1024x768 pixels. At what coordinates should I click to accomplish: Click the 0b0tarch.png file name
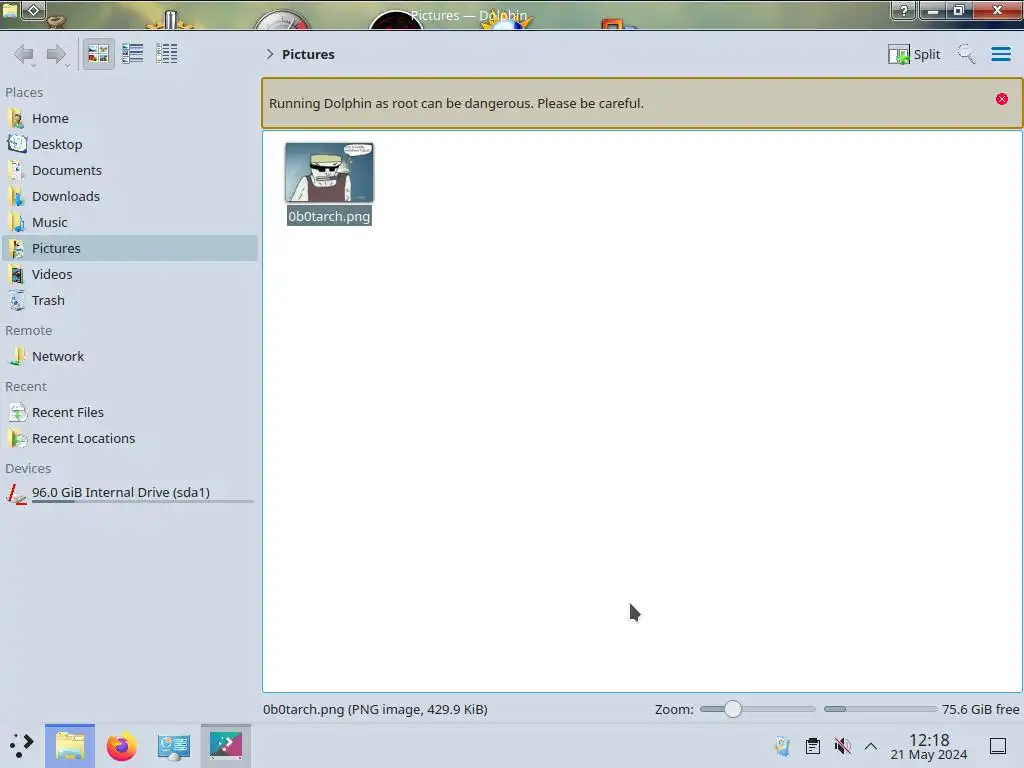[329, 216]
